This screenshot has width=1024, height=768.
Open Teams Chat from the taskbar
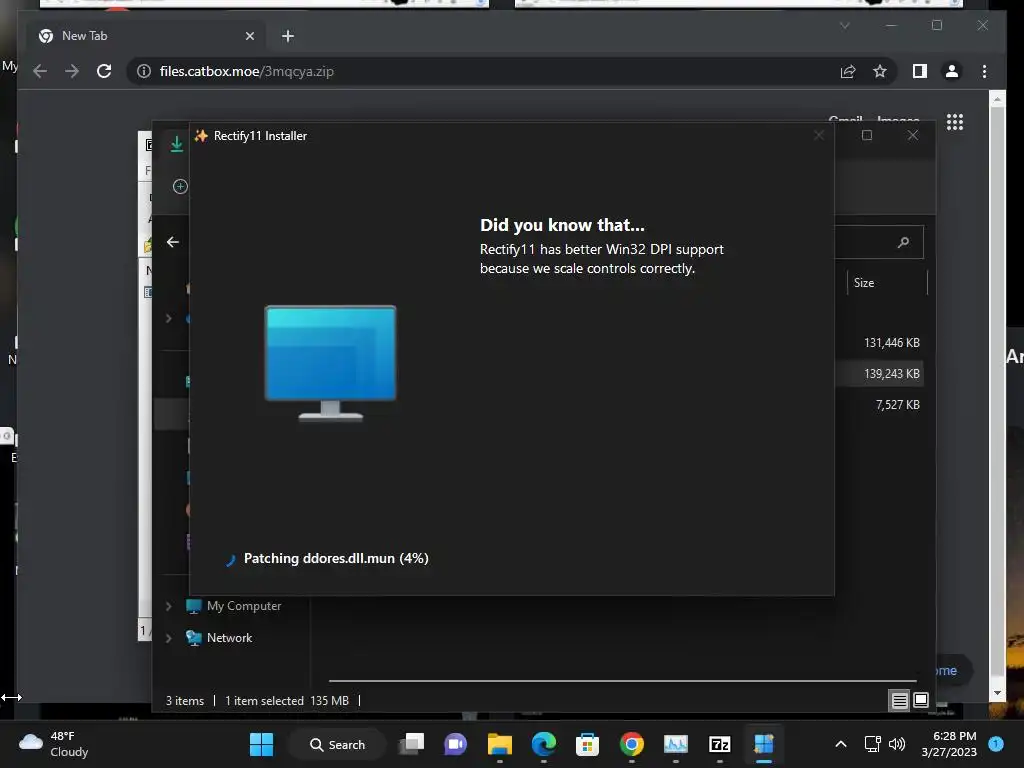pos(456,744)
